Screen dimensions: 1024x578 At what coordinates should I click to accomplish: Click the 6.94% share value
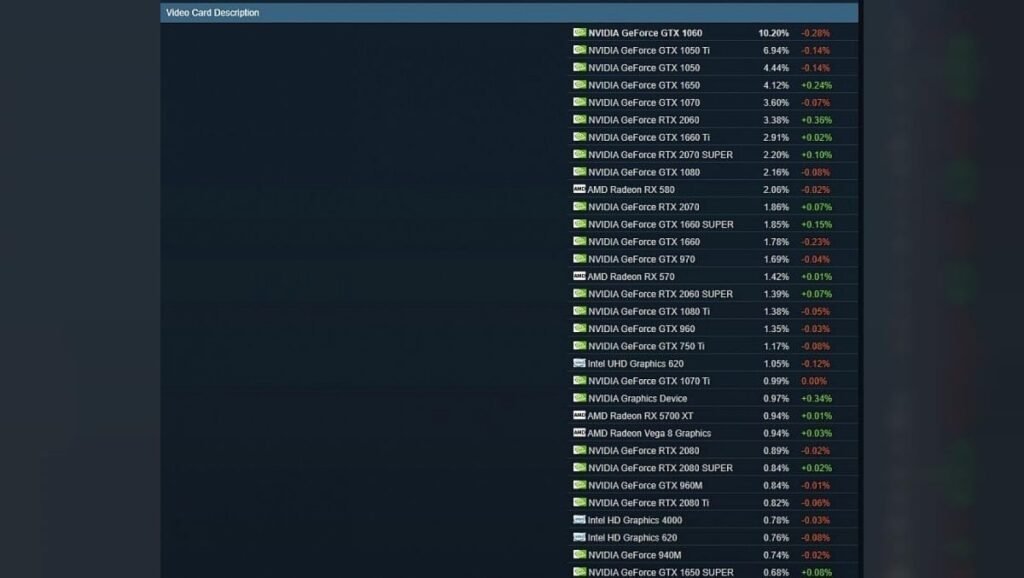coord(776,50)
